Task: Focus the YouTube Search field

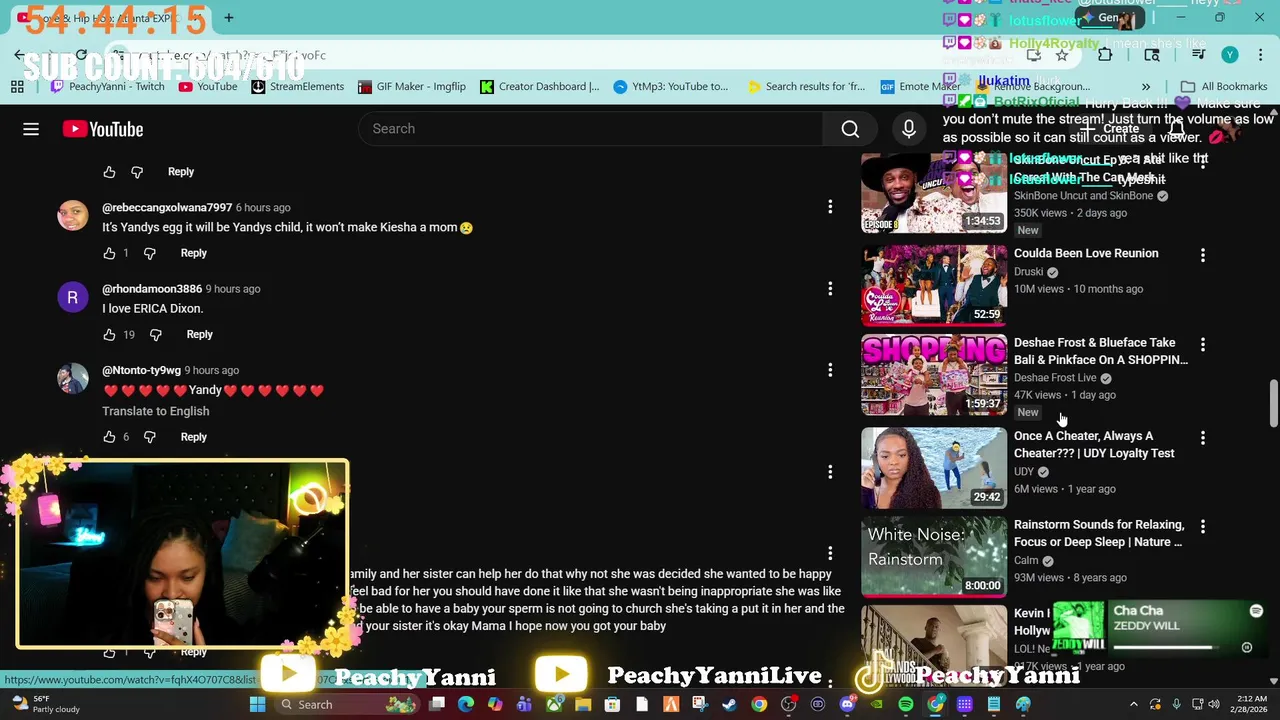Action: pyautogui.click(x=590, y=129)
